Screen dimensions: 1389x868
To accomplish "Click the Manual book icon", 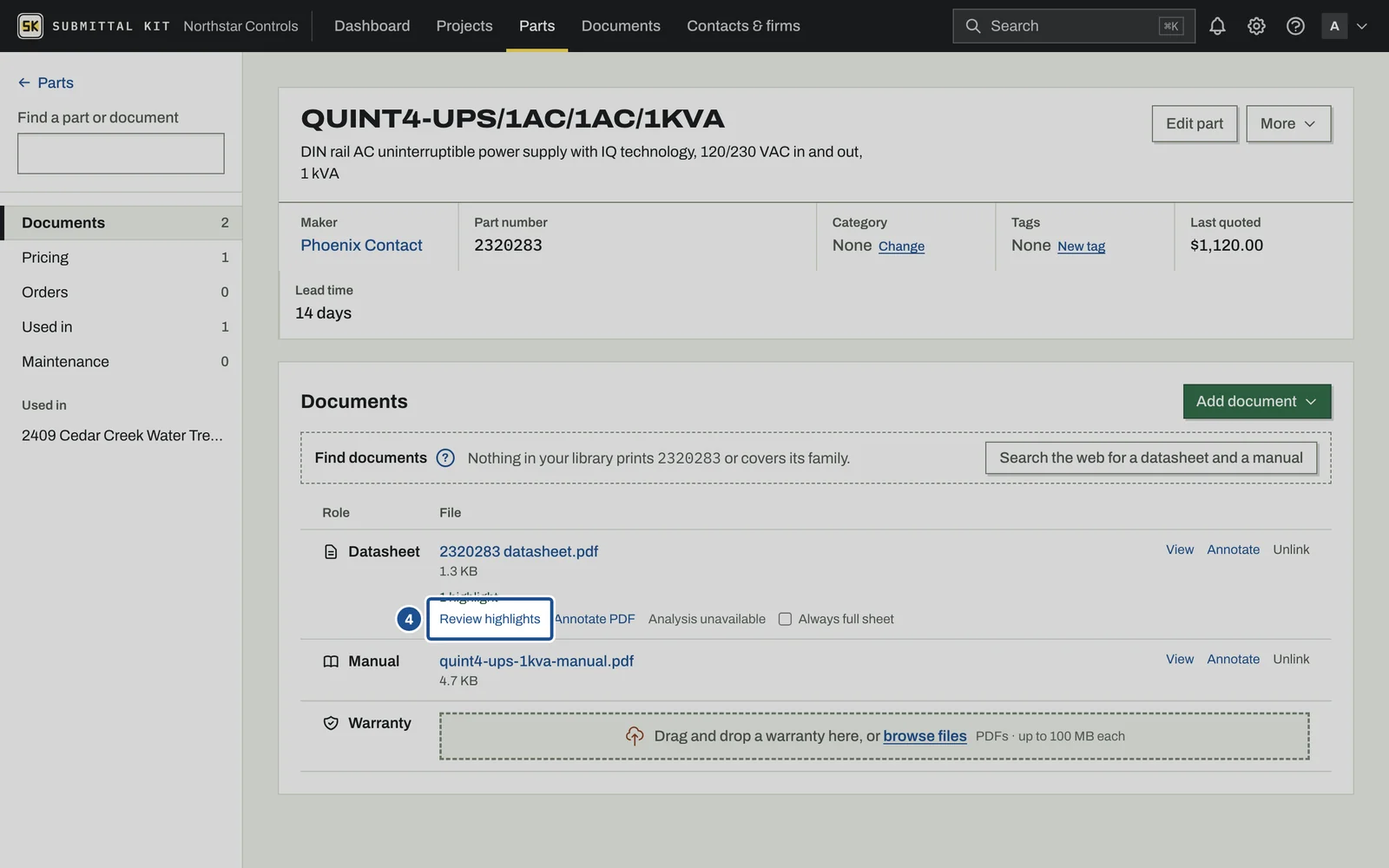I will pyautogui.click(x=331, y=661).
